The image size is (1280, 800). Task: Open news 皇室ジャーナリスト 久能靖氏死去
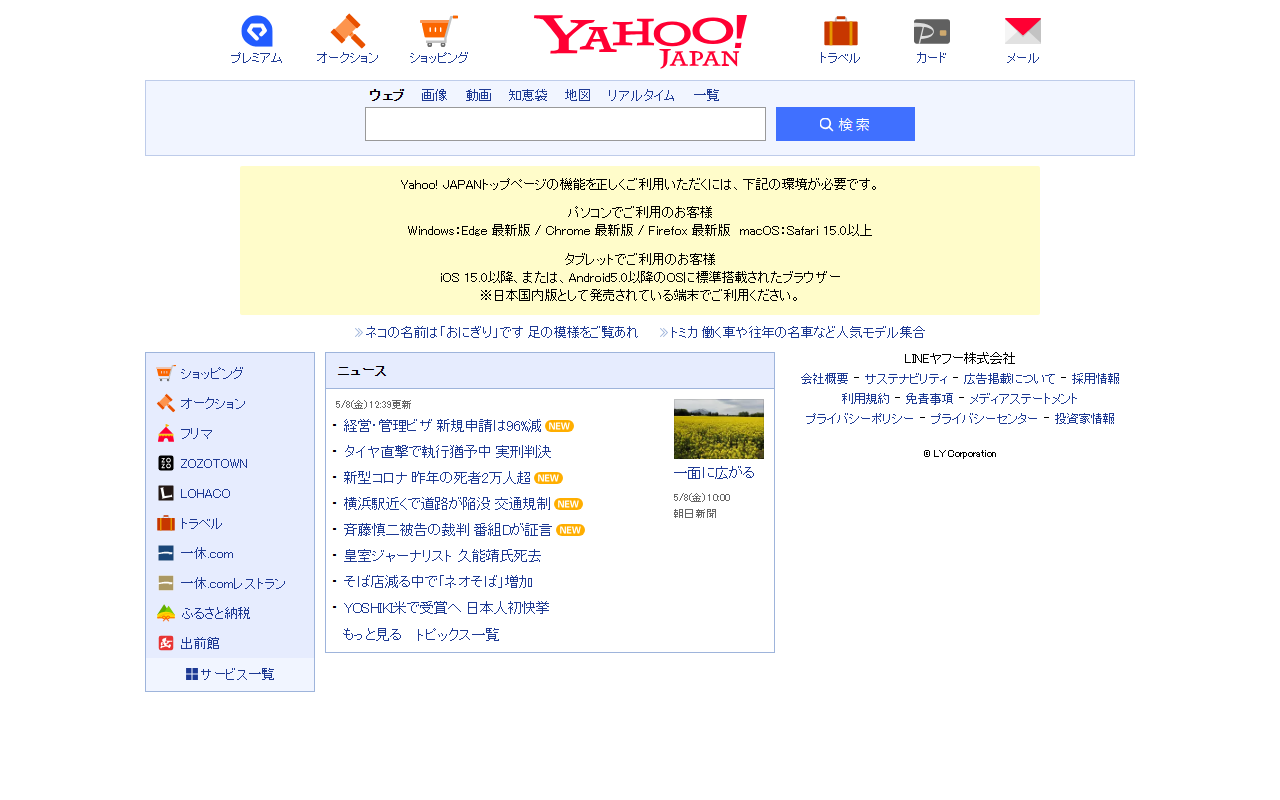click(x=442, y=556)
